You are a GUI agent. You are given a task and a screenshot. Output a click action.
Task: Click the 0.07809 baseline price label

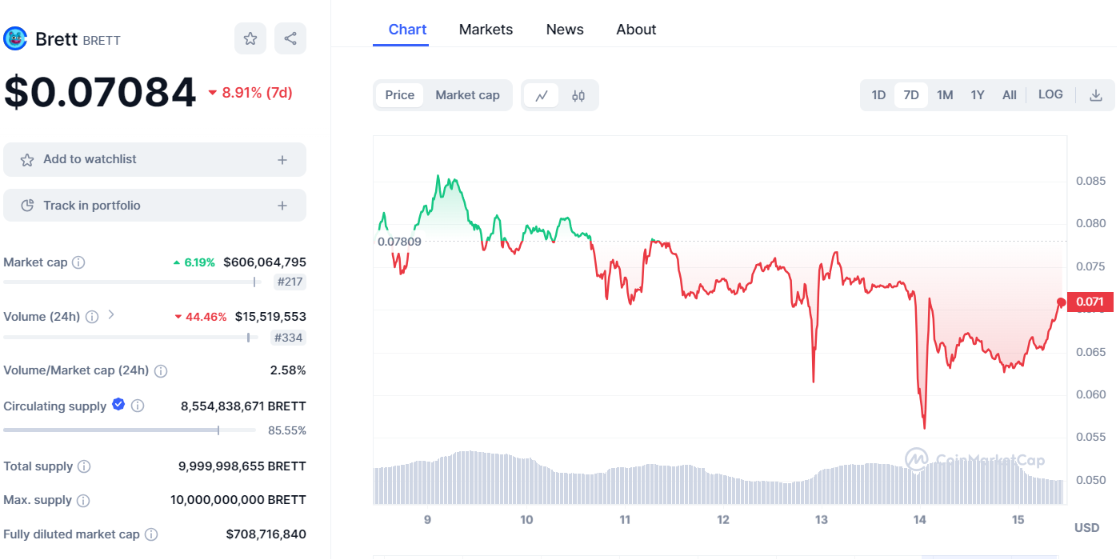(x=399, y=241)
